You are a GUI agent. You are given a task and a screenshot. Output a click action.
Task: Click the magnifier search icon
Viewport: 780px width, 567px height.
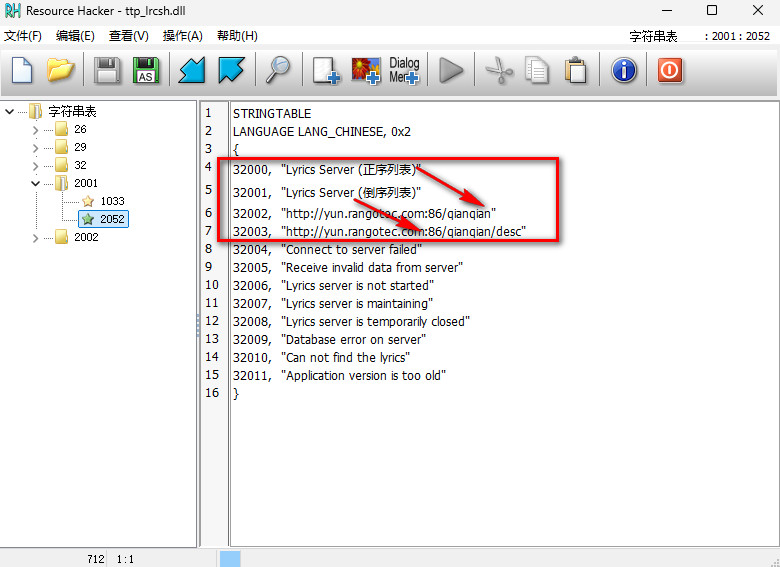277,70
